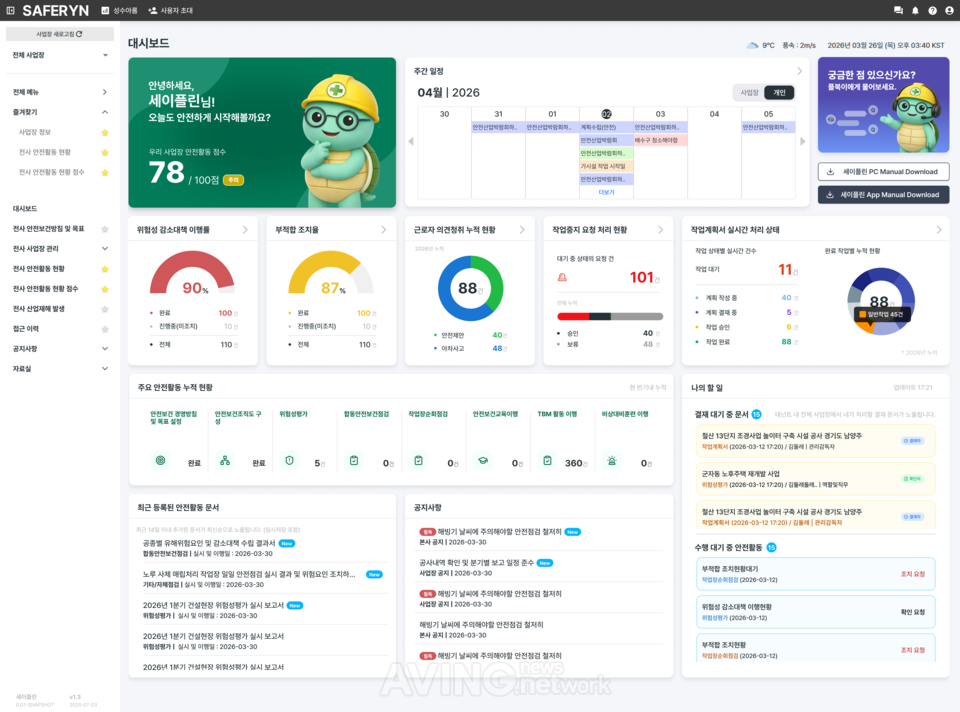The width and height of the screenshot is (960, 712).
Task: Open the 공사내역 확인 및 분기별 보고 notice
Action: coord(476,563)
